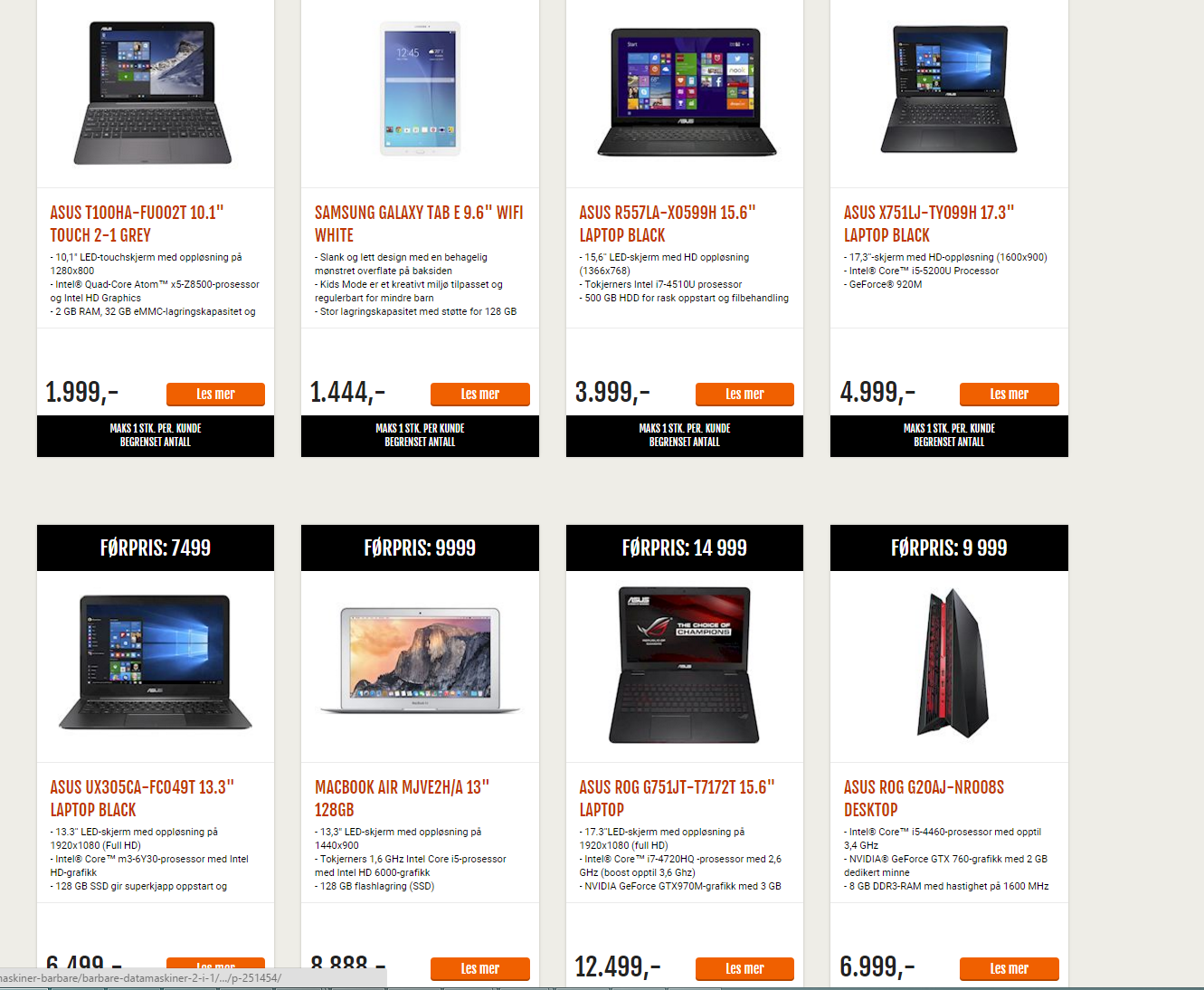
Task: Click 'Les mer' for ASUS ROG G751JT 12.499,-
Action: point(744,969)
